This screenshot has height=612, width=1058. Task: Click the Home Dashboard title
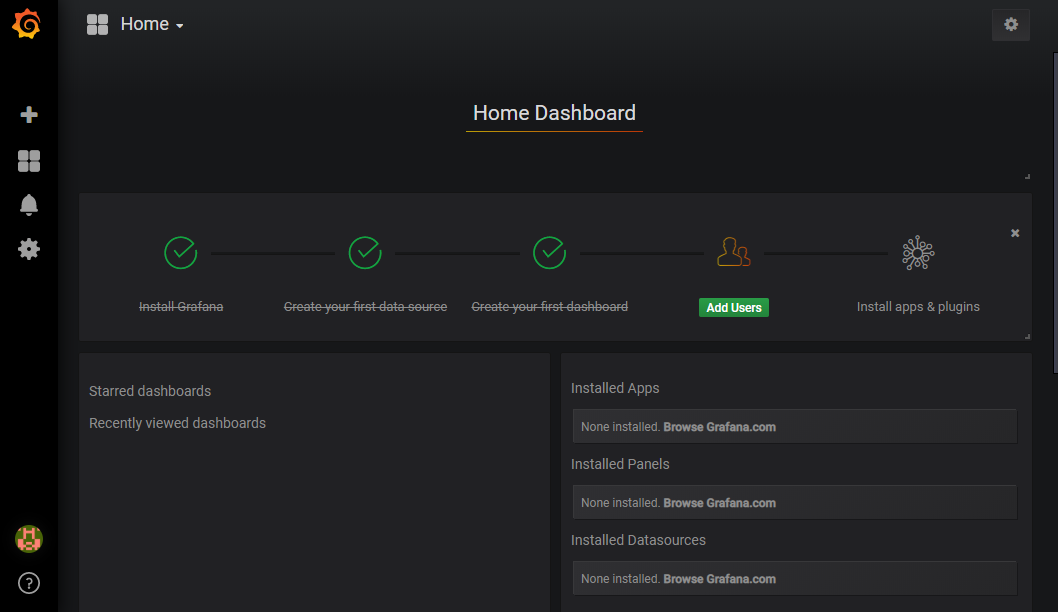coord(554,113)
